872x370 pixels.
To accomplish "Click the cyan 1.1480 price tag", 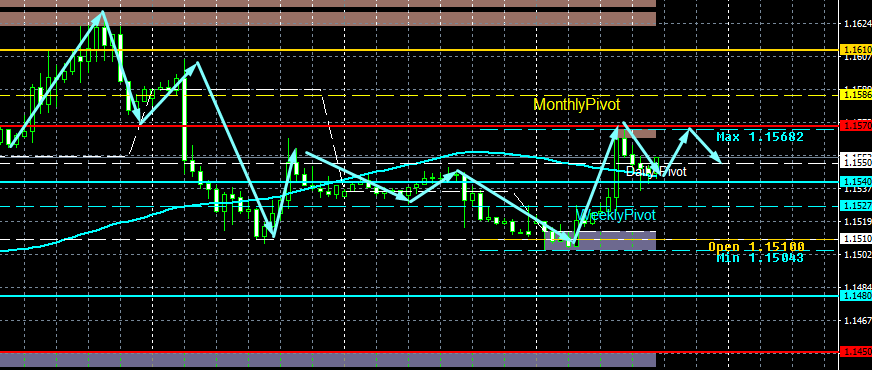I will coord(856,295).
